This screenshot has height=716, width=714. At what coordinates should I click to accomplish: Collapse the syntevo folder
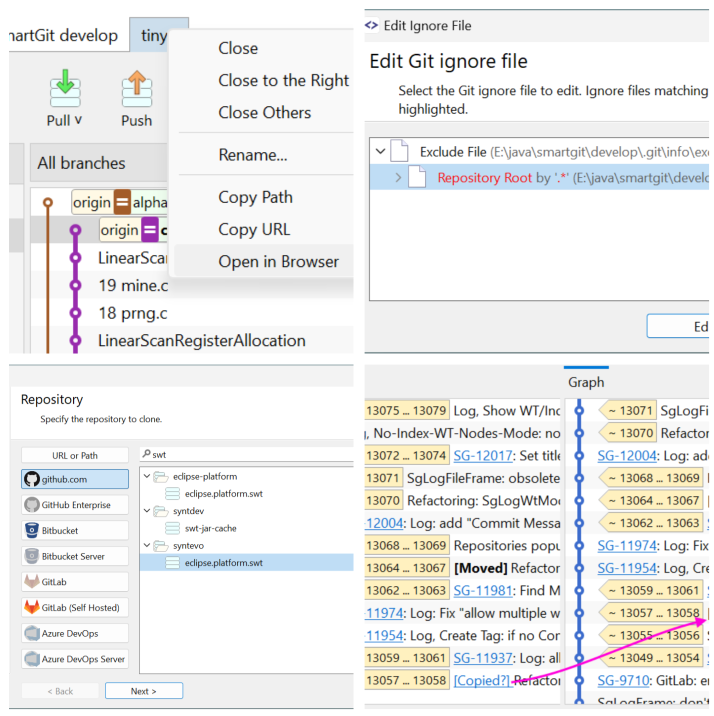coord(147,545)
